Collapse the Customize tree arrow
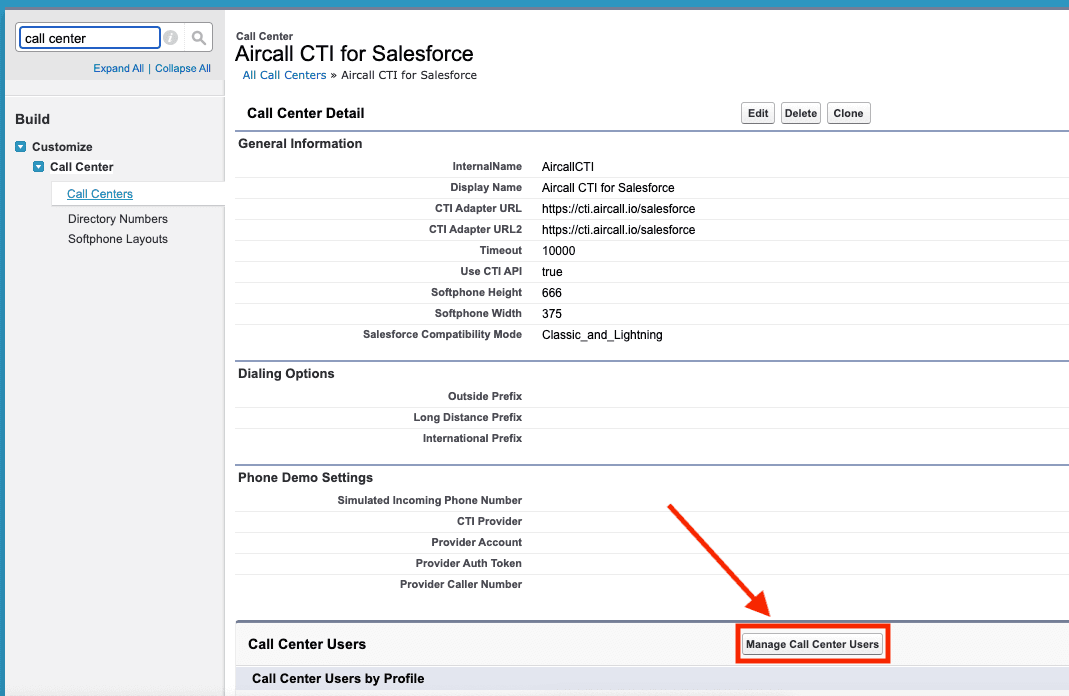This screenshot has height=696, width=1069. pyautogui.click(x=21, y=147)
